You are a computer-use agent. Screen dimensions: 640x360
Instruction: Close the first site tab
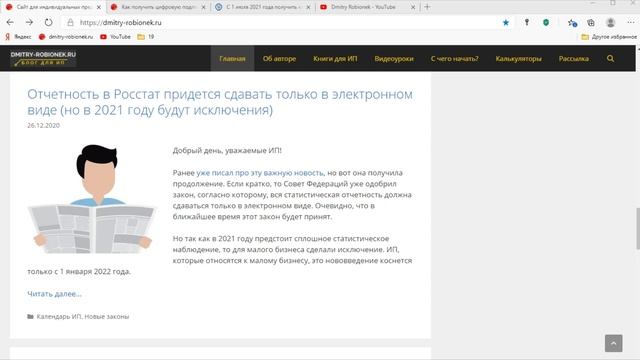click(x=98, y=7)
